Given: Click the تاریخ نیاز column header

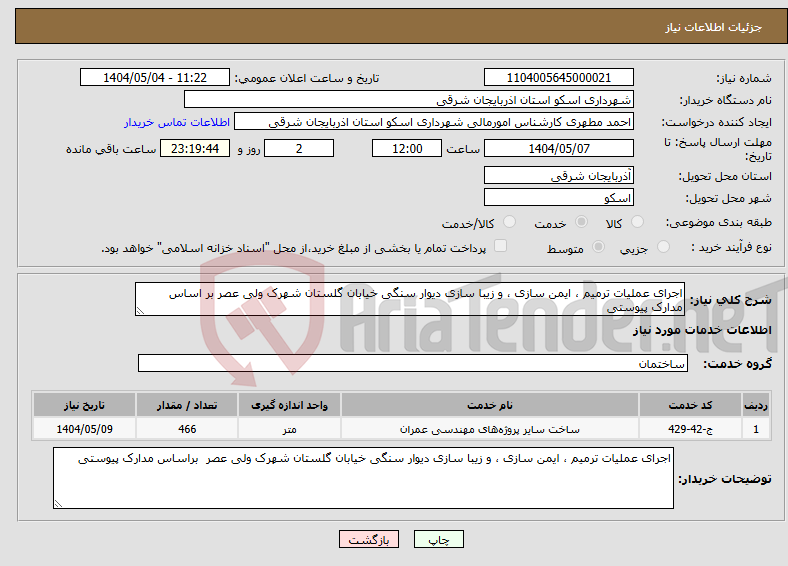Looking at the screenshot, I should point(84,405).
